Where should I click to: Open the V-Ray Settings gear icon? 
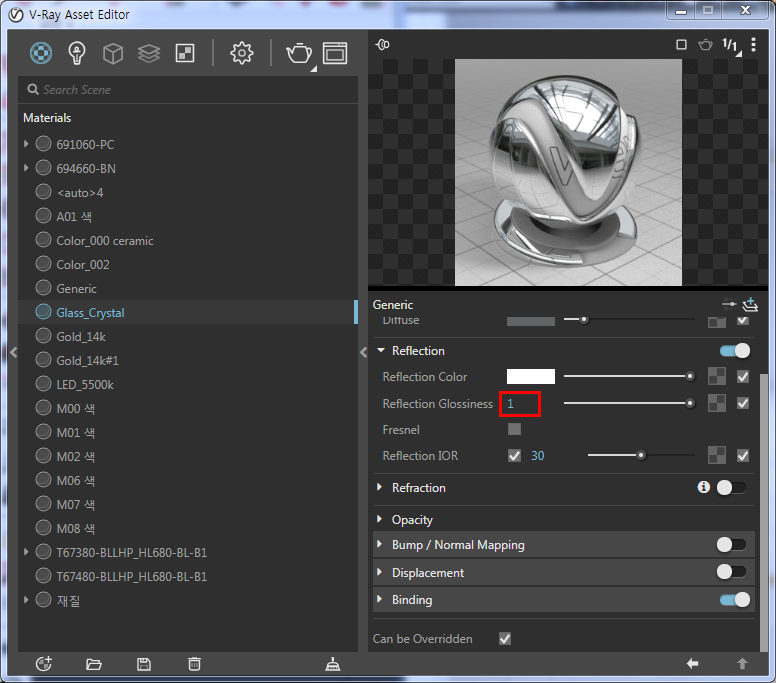(242, 53)
